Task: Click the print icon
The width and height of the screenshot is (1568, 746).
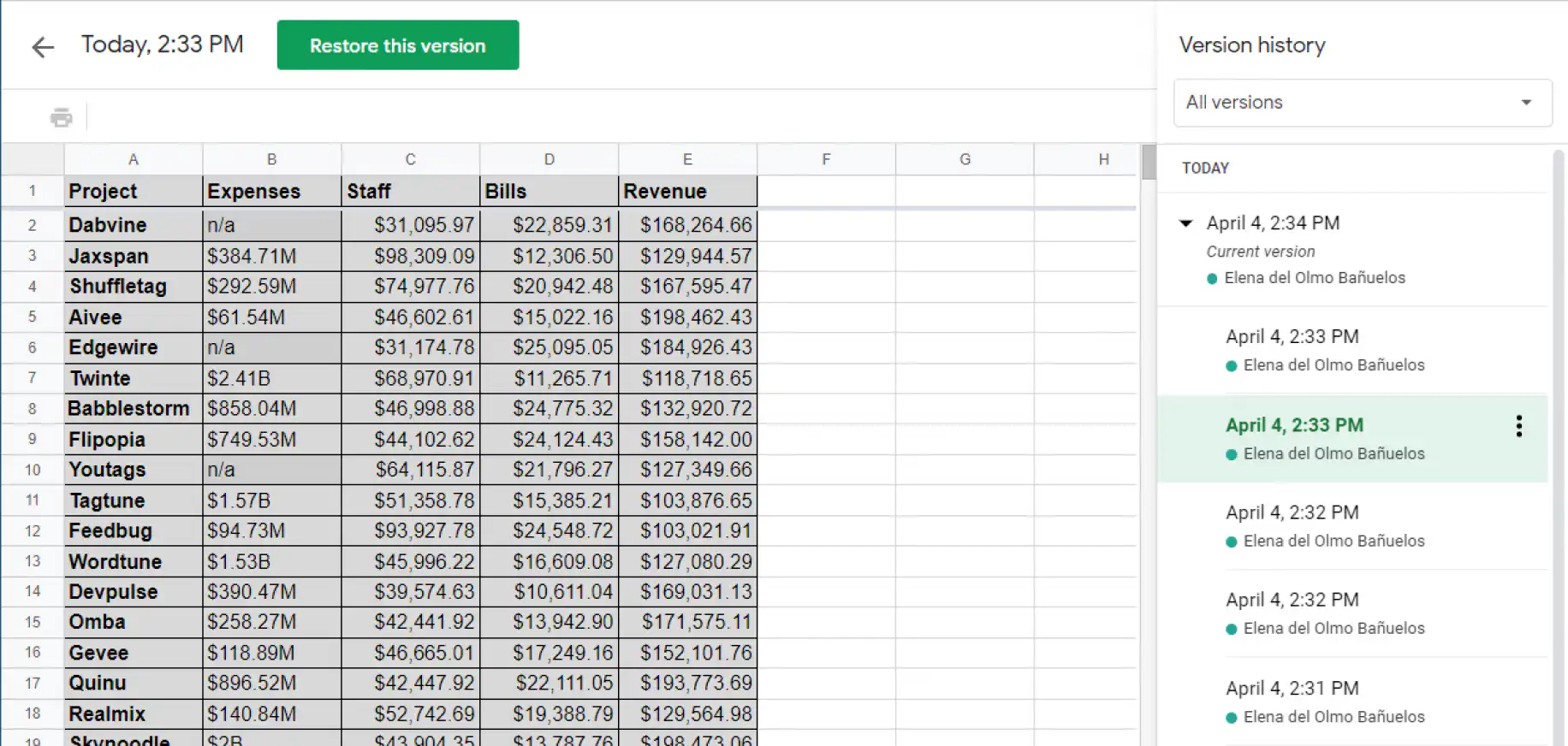Action: (x=62, y=117)
